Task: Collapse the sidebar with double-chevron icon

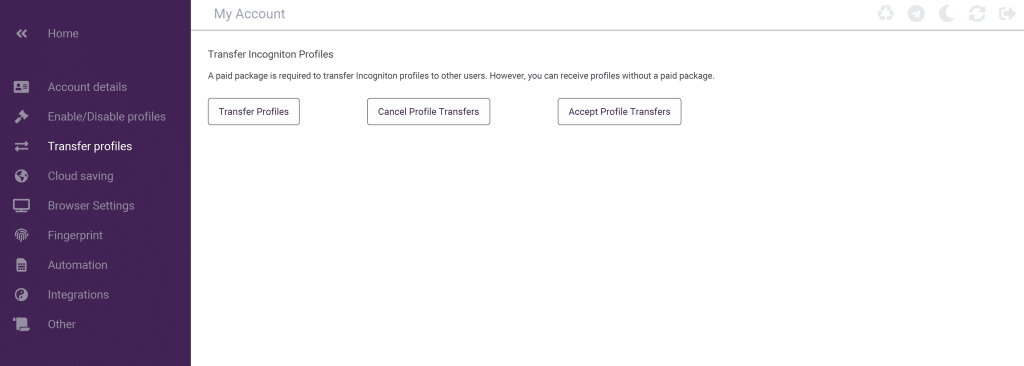Action: pyautogui.click(x=22, y=33)
